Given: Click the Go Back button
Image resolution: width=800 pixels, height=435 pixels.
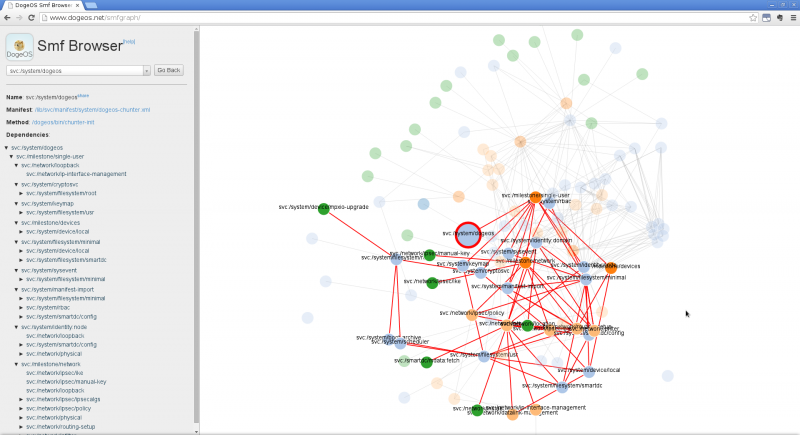Looking at the screenshot, I should click(169, 70).
